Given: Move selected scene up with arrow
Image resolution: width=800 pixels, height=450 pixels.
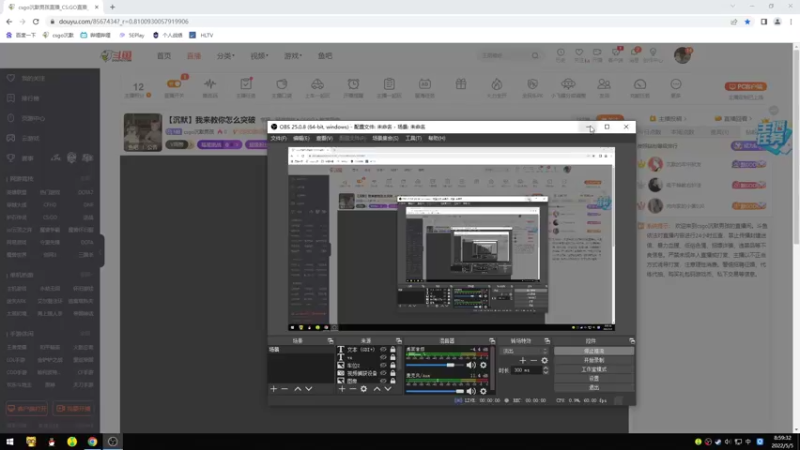Looking at the screenshot, I should click(x=297, y=389).
